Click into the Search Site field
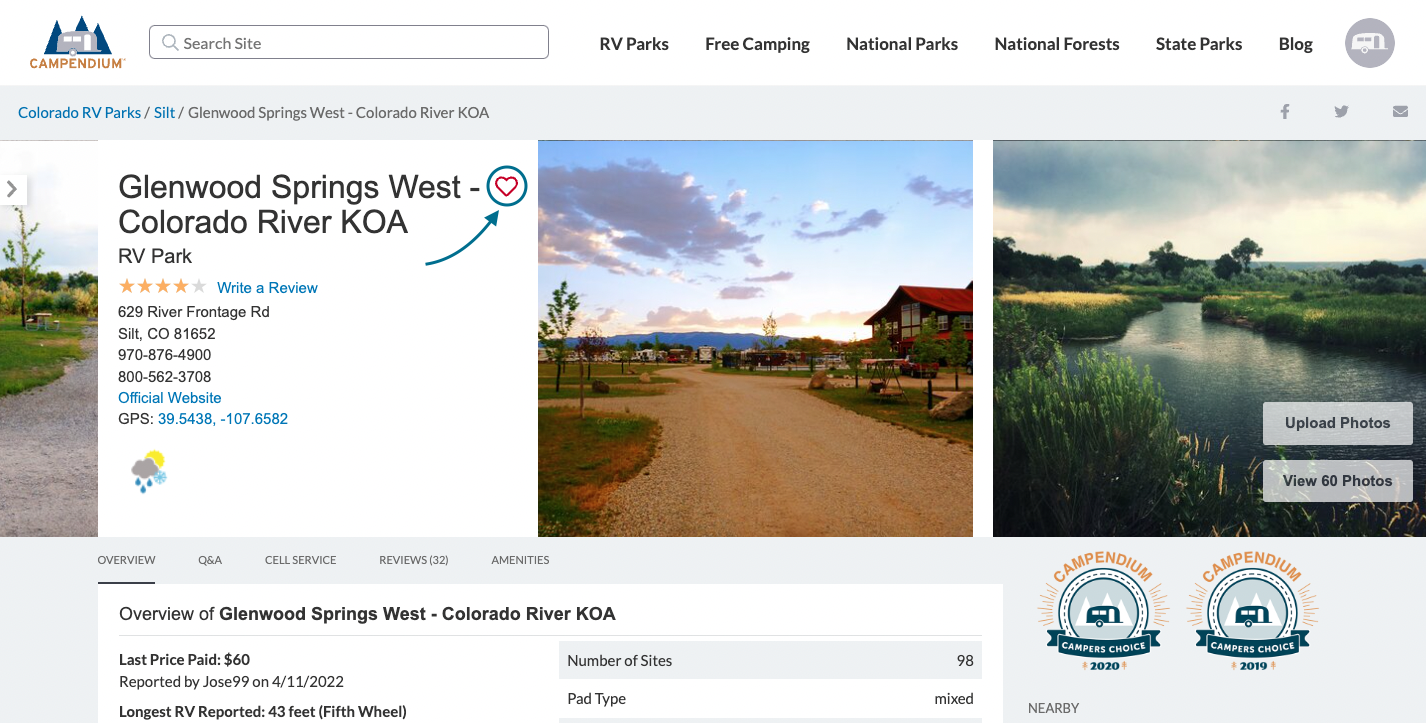The height and width of the screenshot is (723, 1426). pyautogui.click(x=349, y=43)
